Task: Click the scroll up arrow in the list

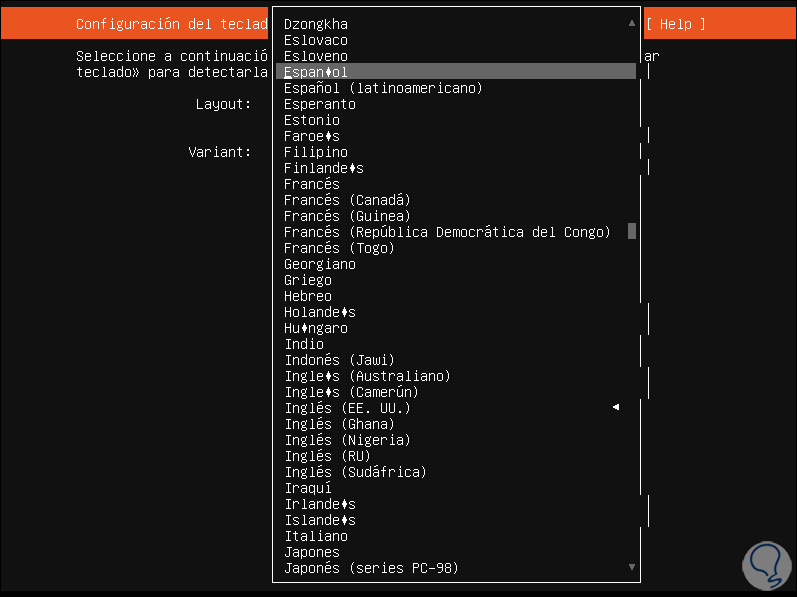Action: pyautogui.click(x=631, y=23)
